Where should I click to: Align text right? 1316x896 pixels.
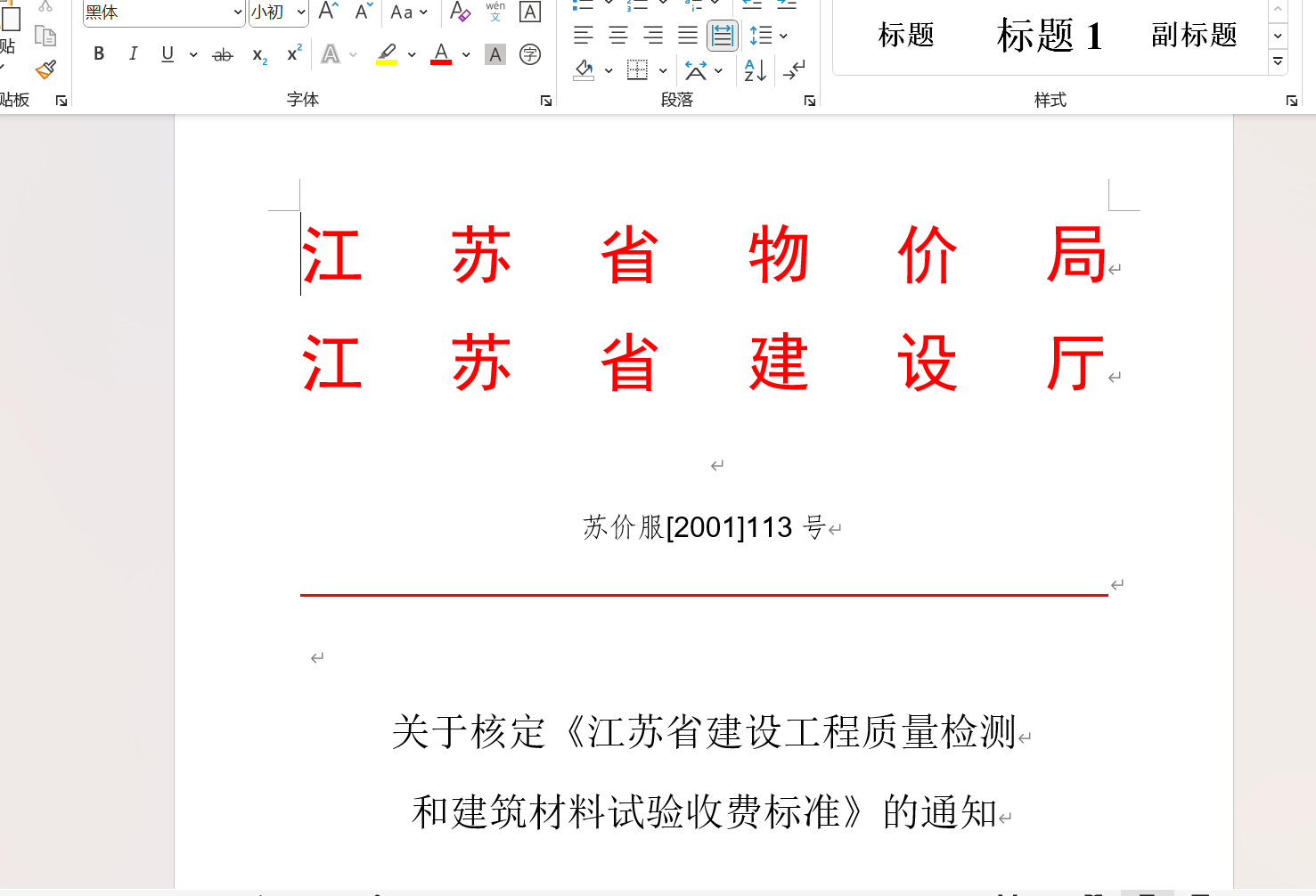pos(653,36)
